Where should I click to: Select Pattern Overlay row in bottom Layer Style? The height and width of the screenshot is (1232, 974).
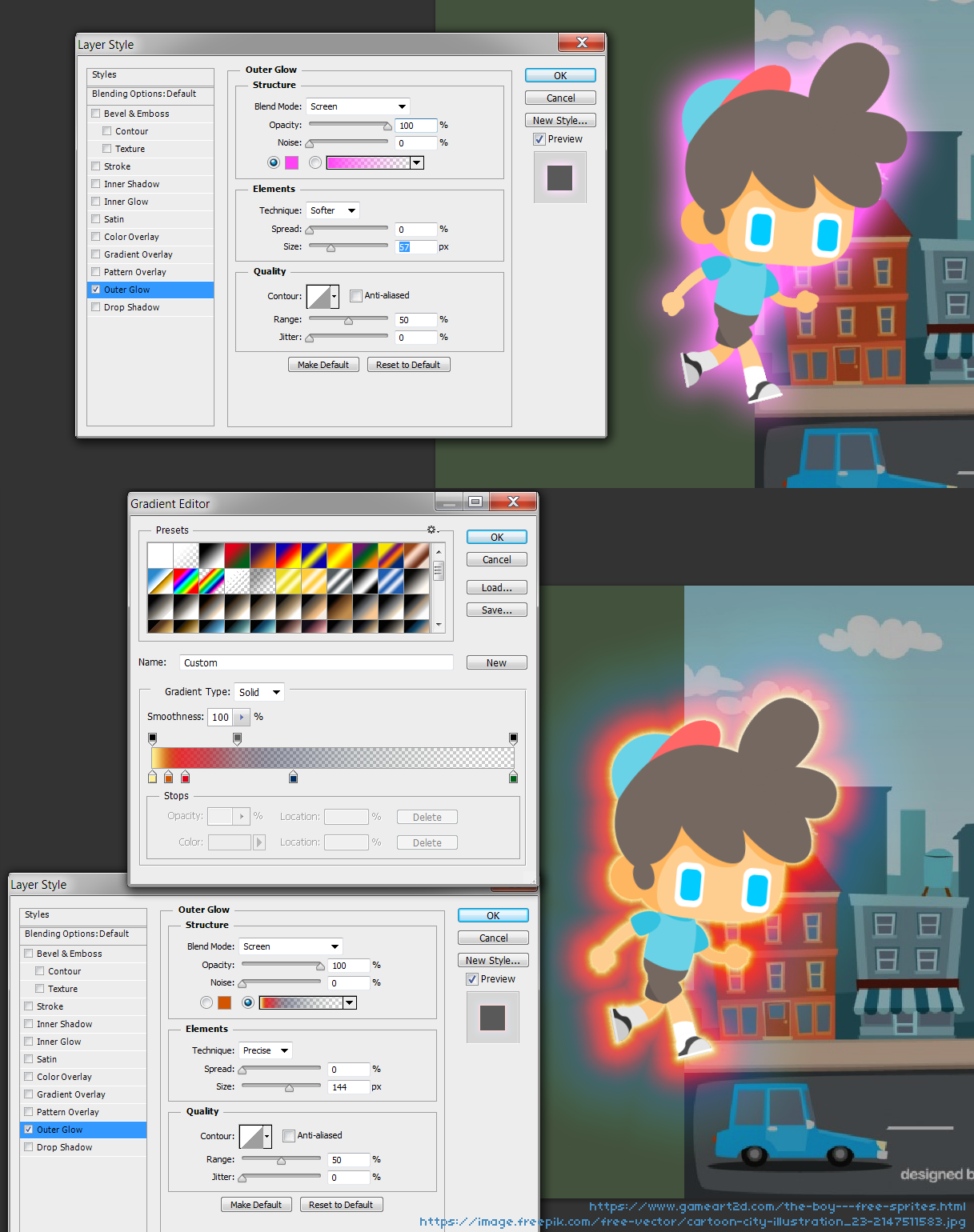coord(82,1112)
